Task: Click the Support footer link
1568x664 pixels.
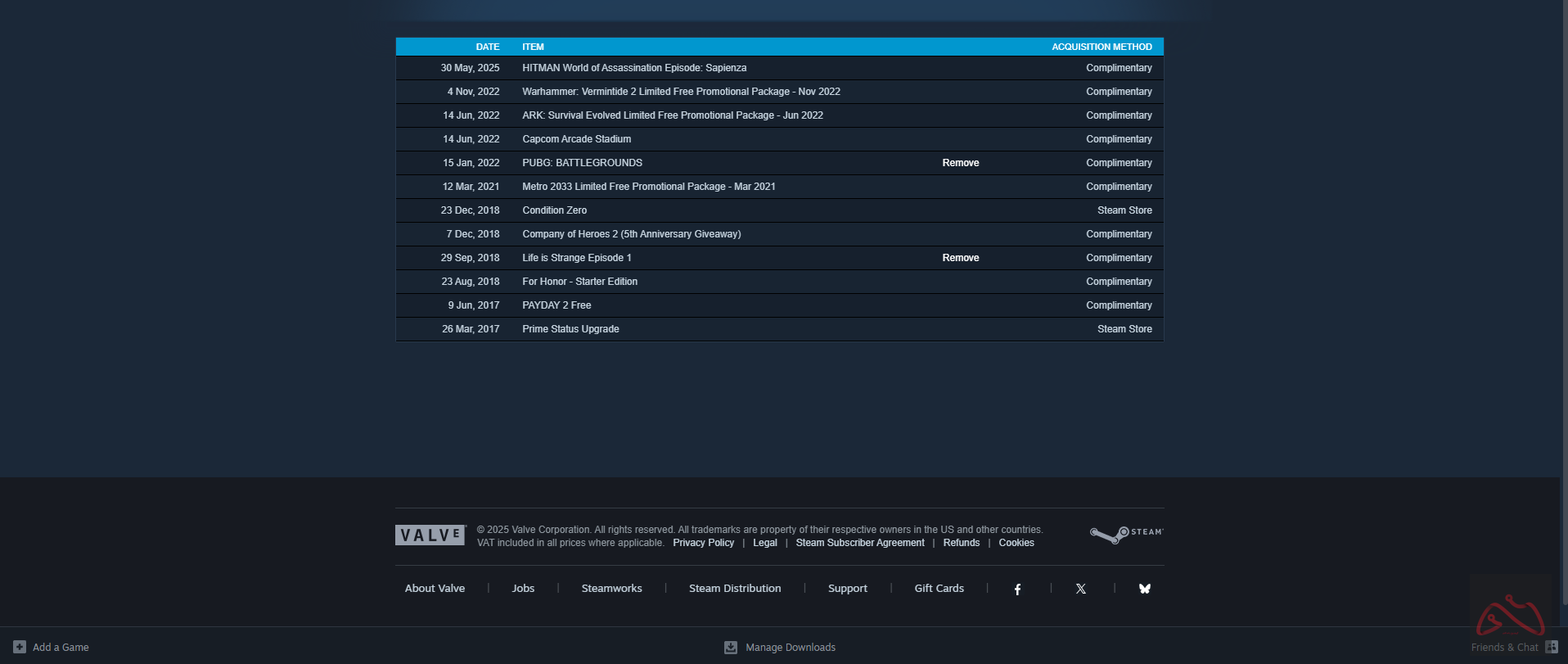Action: [x=847, y=589]
